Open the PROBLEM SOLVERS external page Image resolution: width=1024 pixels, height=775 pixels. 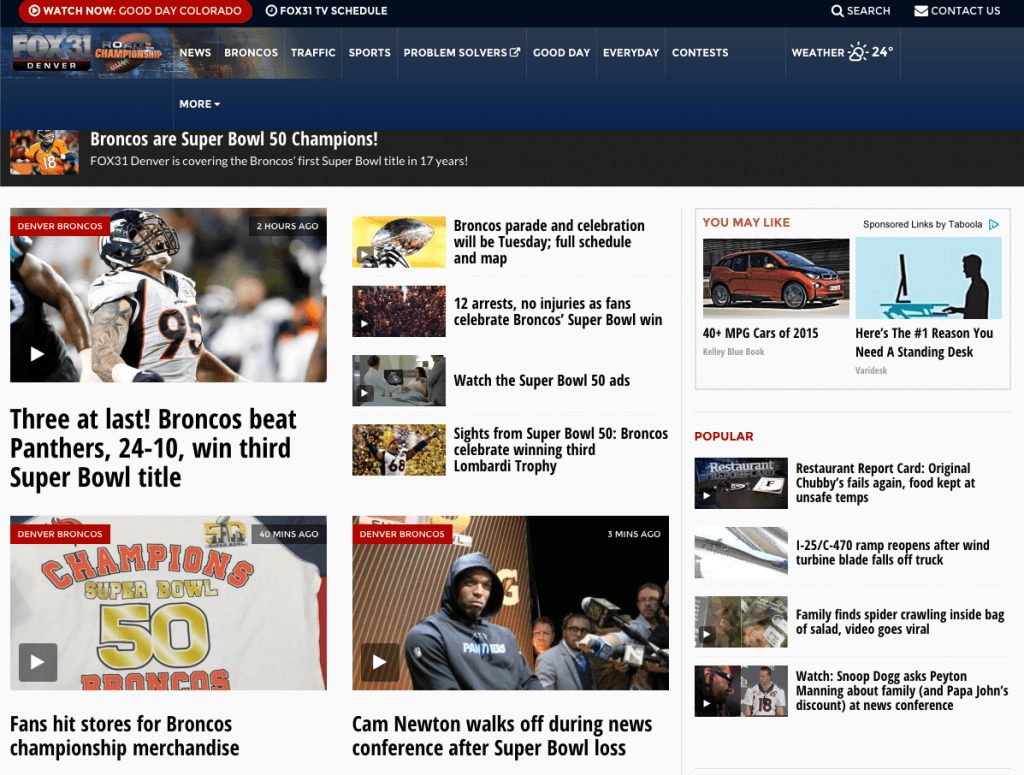461,52
